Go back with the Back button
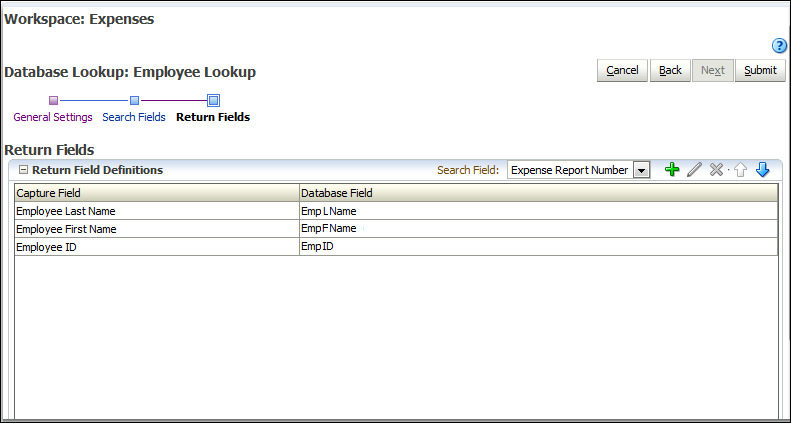The height and width of the screenshot is (423, 791). click(x=670, y=71)
